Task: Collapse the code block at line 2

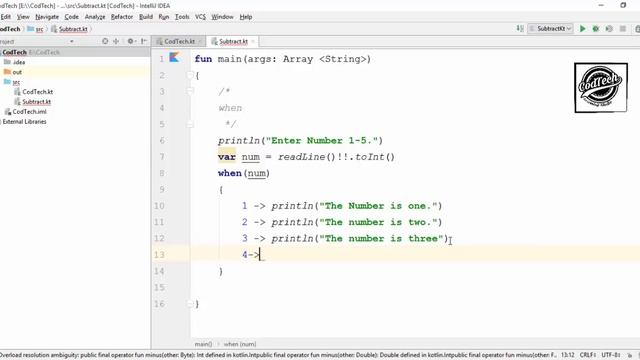Action: (x=190, y=75)
